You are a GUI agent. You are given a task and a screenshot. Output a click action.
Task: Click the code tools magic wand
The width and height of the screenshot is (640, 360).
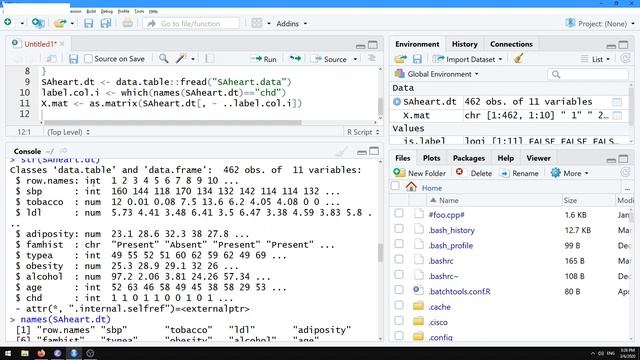(x=181, y=59)
